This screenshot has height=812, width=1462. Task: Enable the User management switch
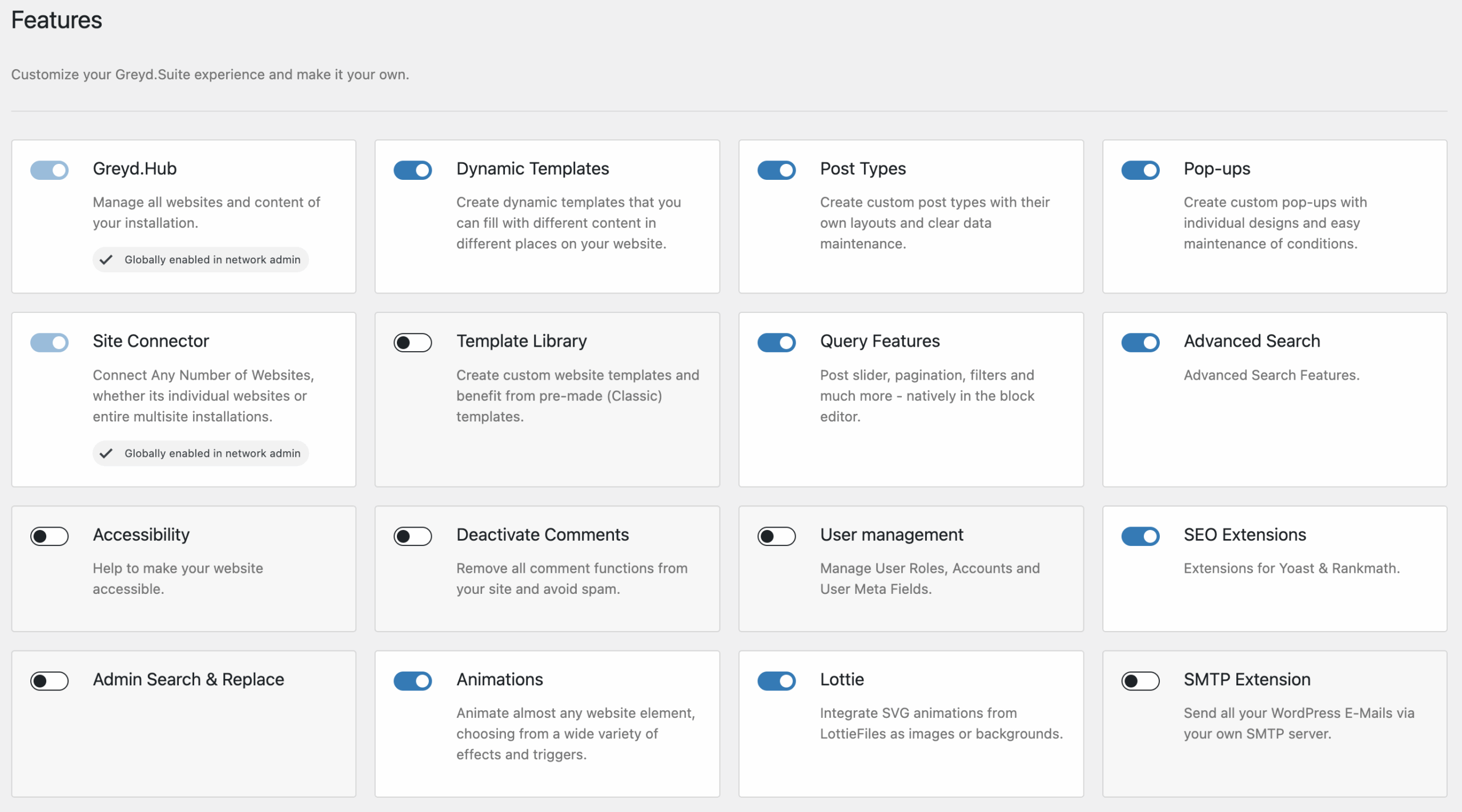coord(776,536)
